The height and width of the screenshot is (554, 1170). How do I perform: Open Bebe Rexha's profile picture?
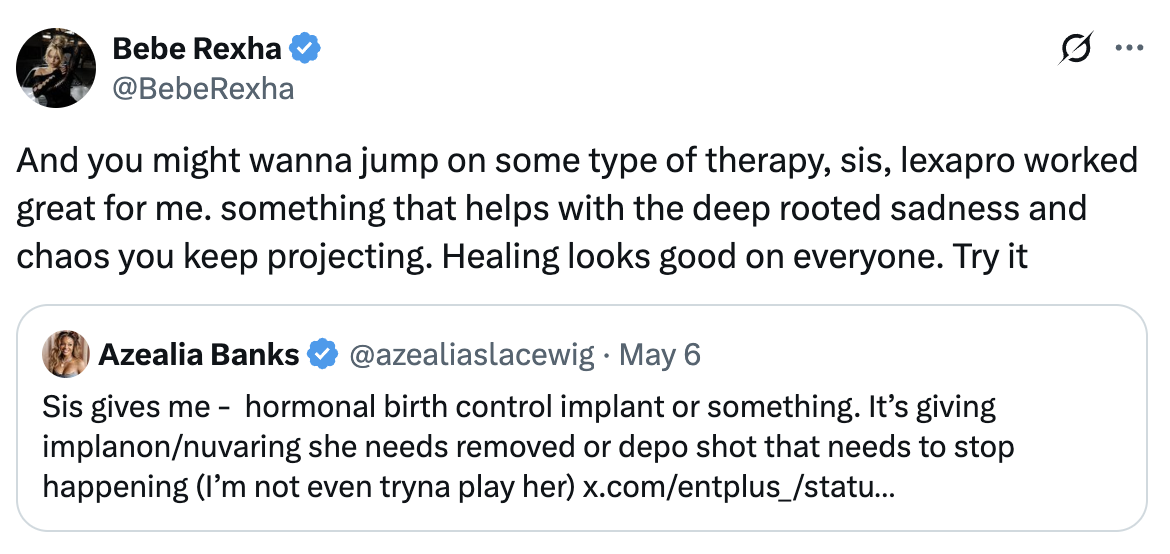pyautogui.click(x=56, y=67)
